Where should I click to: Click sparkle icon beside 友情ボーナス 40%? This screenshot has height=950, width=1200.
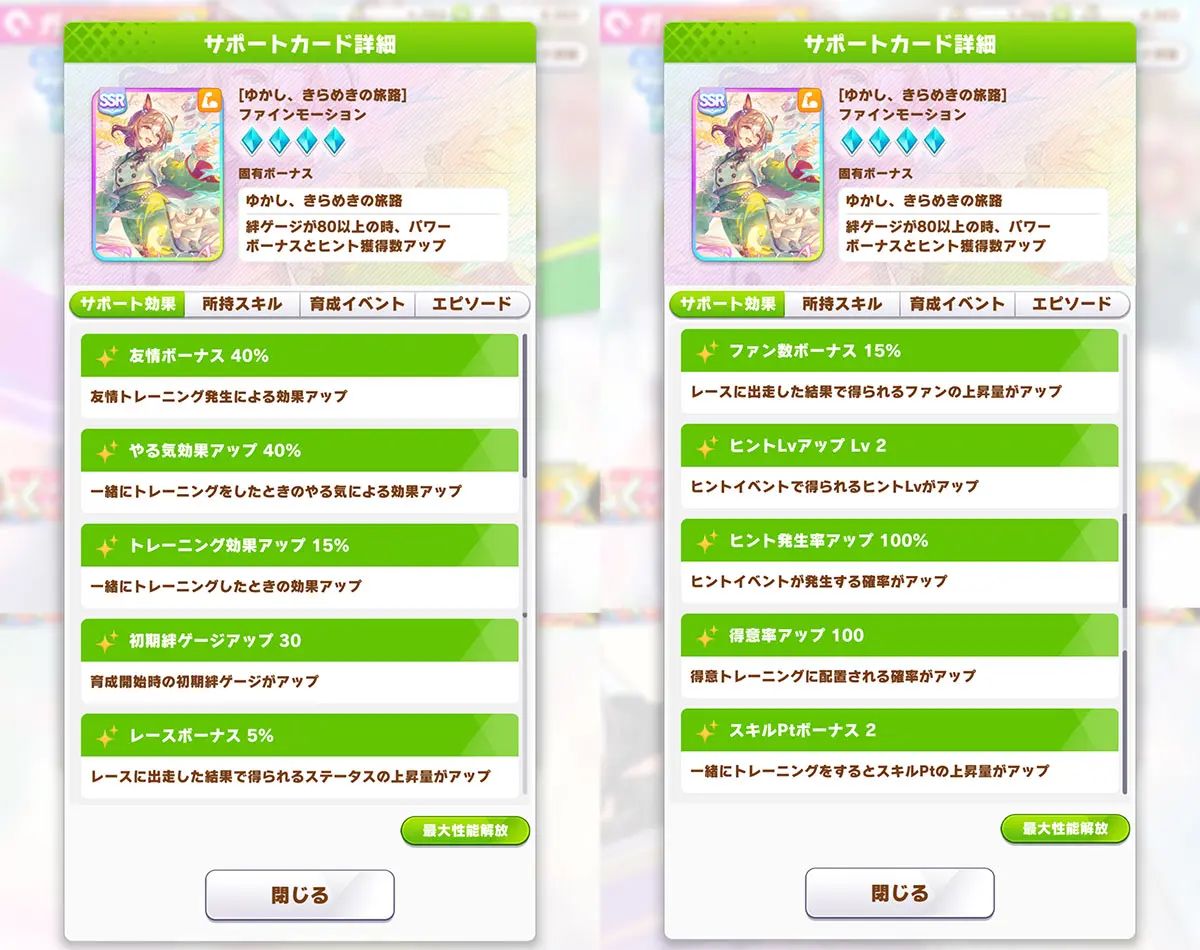[107, 356]
